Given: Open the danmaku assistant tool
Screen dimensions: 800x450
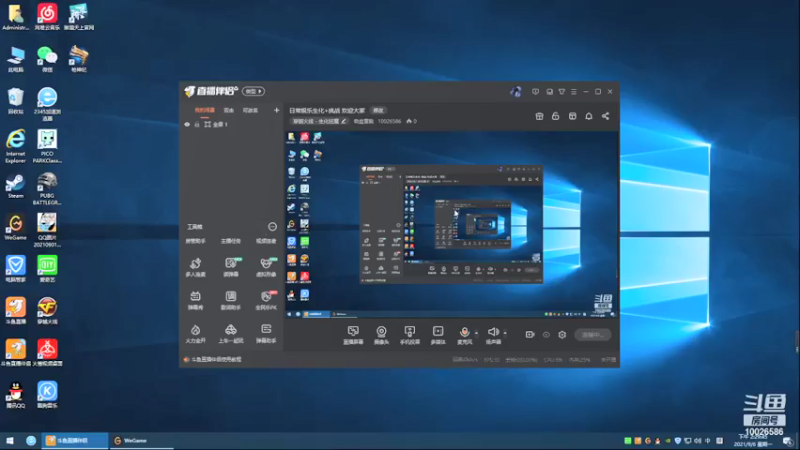Looking at the screenshot, I should pos(266,334).
